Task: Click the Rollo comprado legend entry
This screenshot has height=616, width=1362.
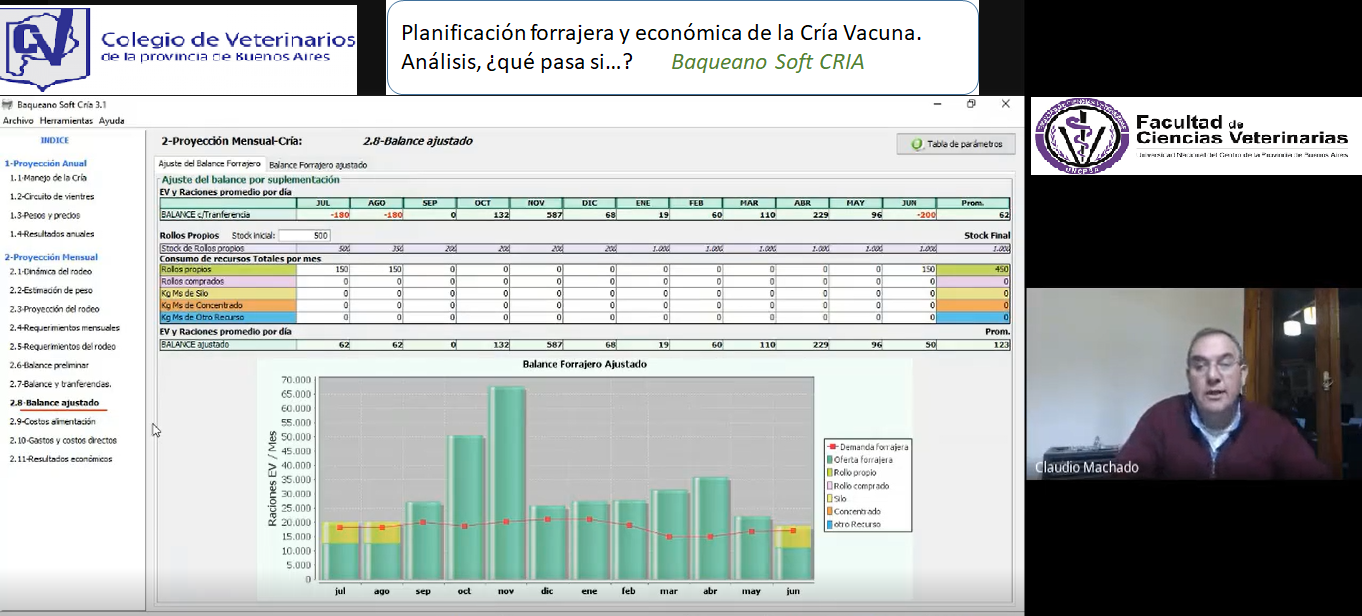Action: [857, 486]
